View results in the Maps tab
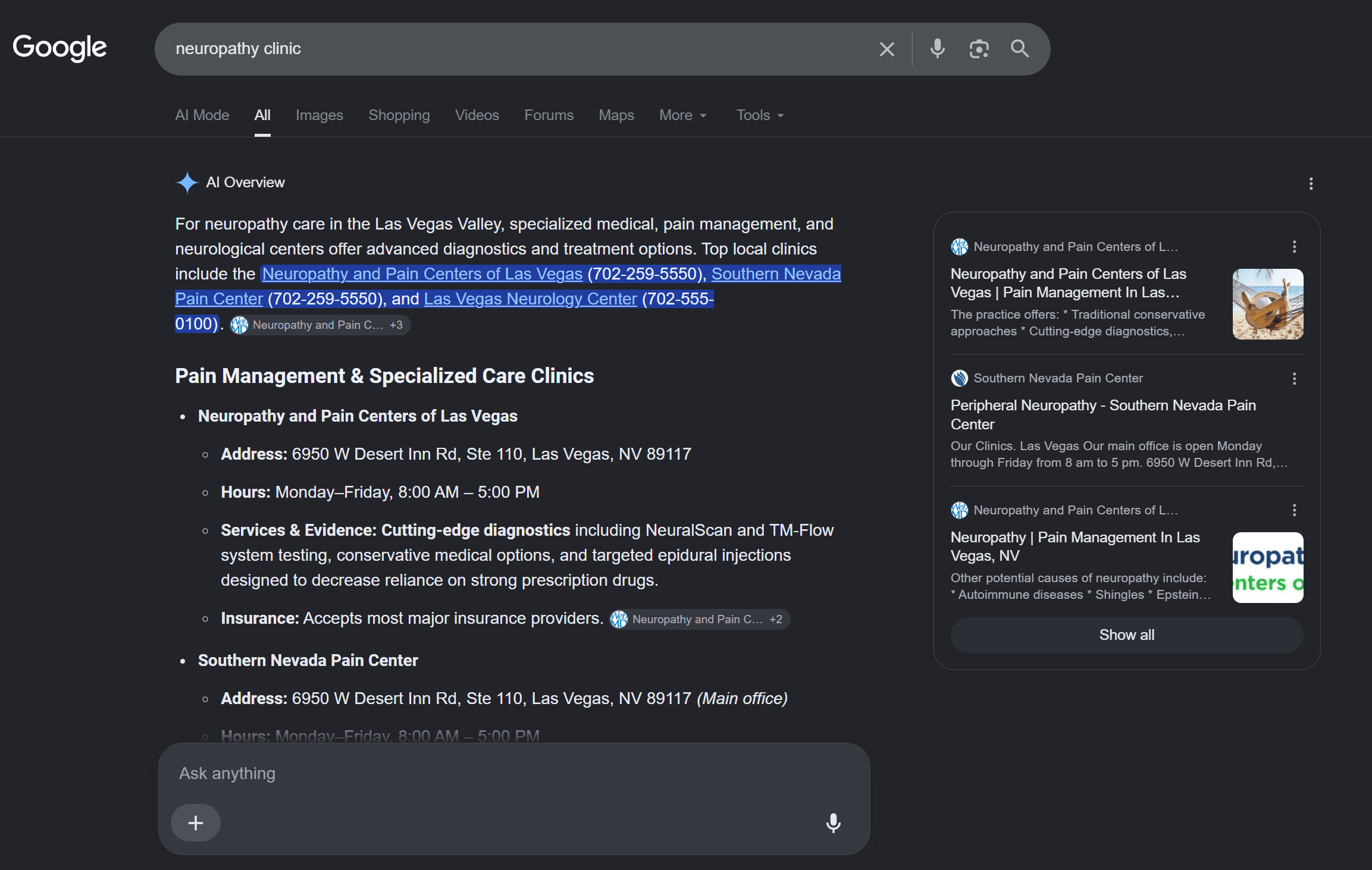Image resolution: width=1372 pixels, height=870 pixels. click(x=616, y=115)
